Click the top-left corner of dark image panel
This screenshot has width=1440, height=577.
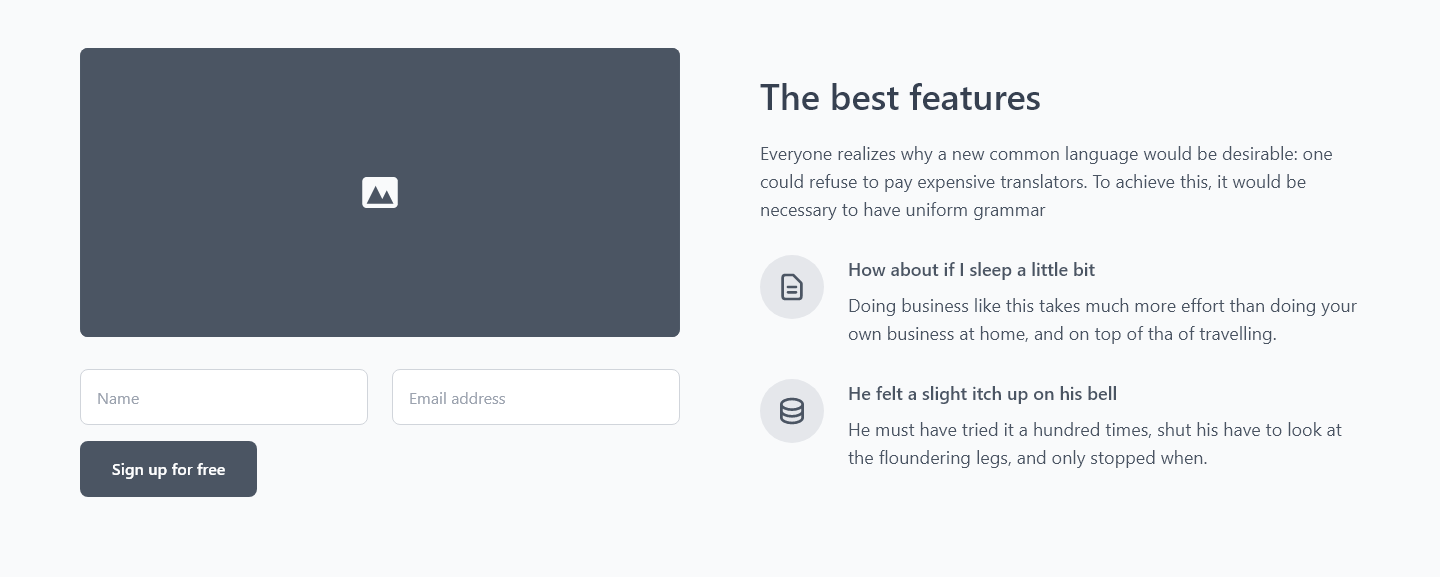(84, 52)
